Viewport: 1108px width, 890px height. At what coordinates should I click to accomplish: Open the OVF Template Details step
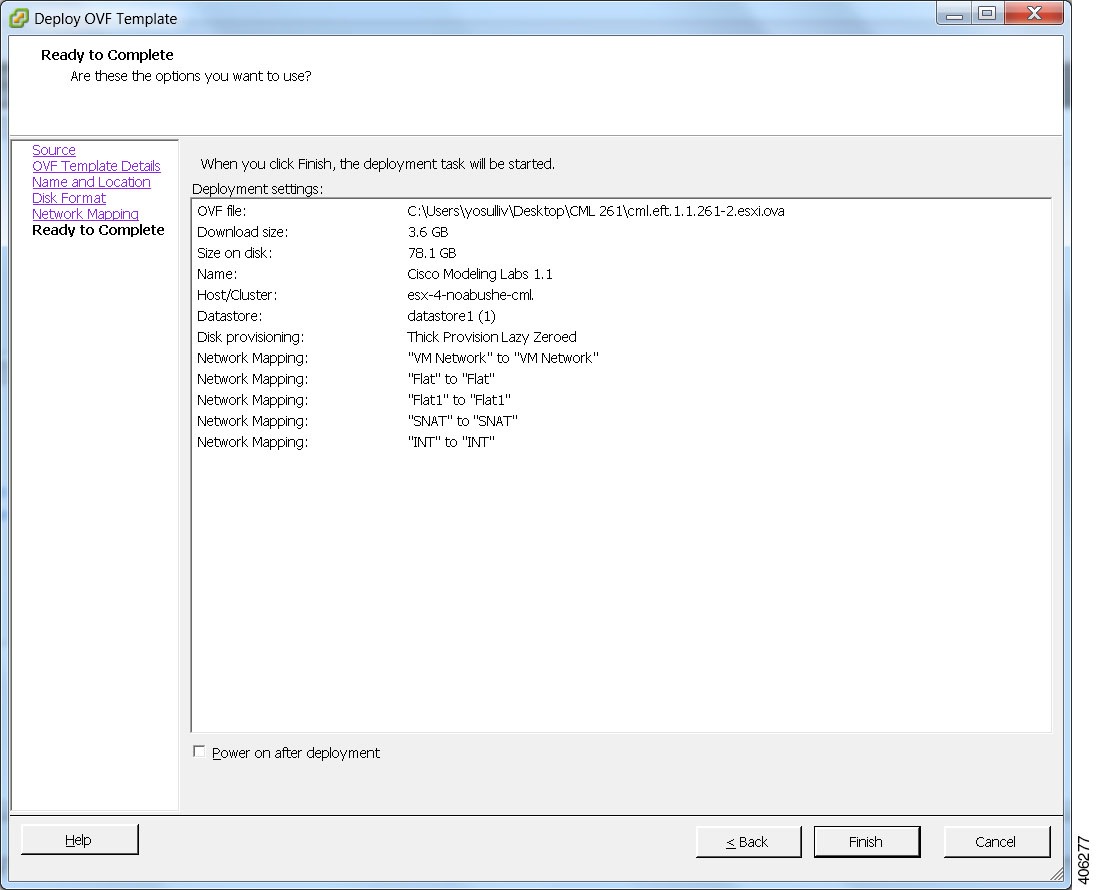pyautogui.click(x=96, y=166)
